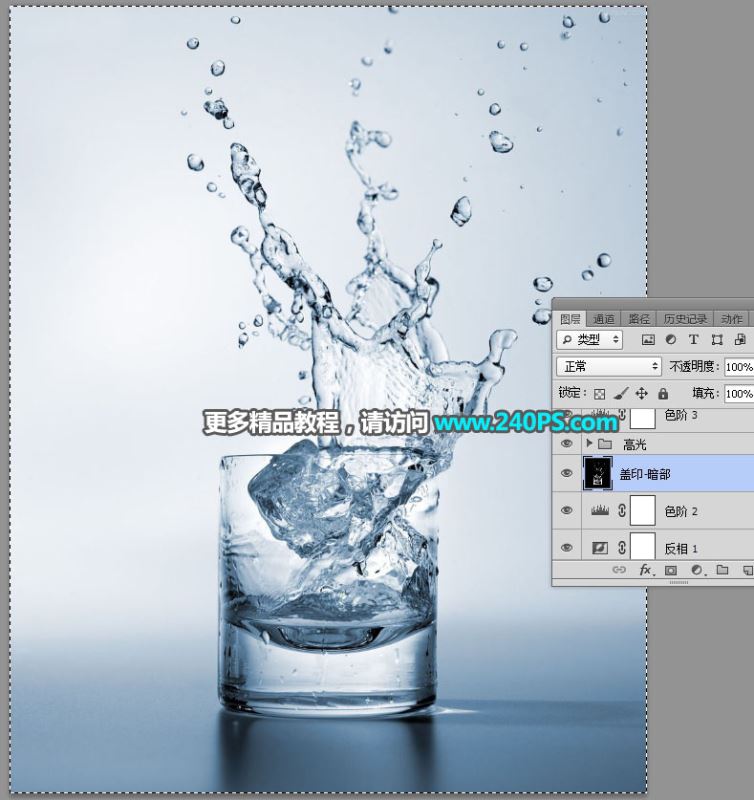Toggle lock image pixels brush icon
This screenshot has width=754, height=800.
pos(621,393)
